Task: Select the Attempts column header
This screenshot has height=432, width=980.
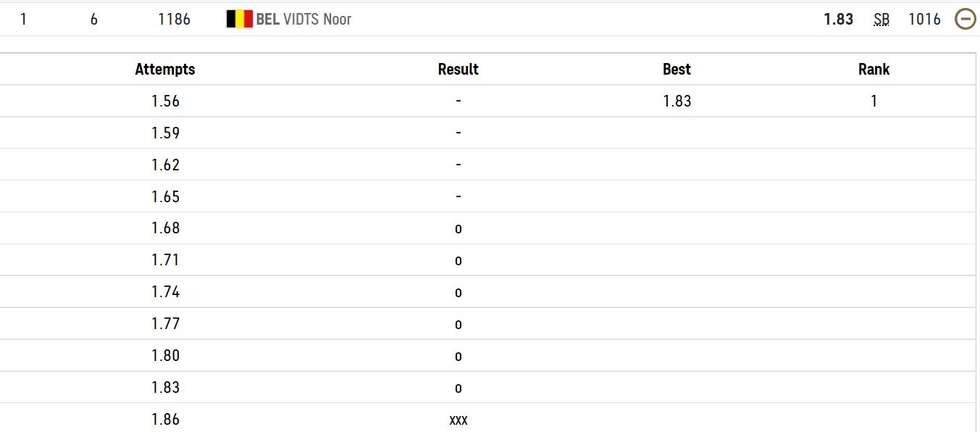Action: pyautogui.click(x=165, y=69)
